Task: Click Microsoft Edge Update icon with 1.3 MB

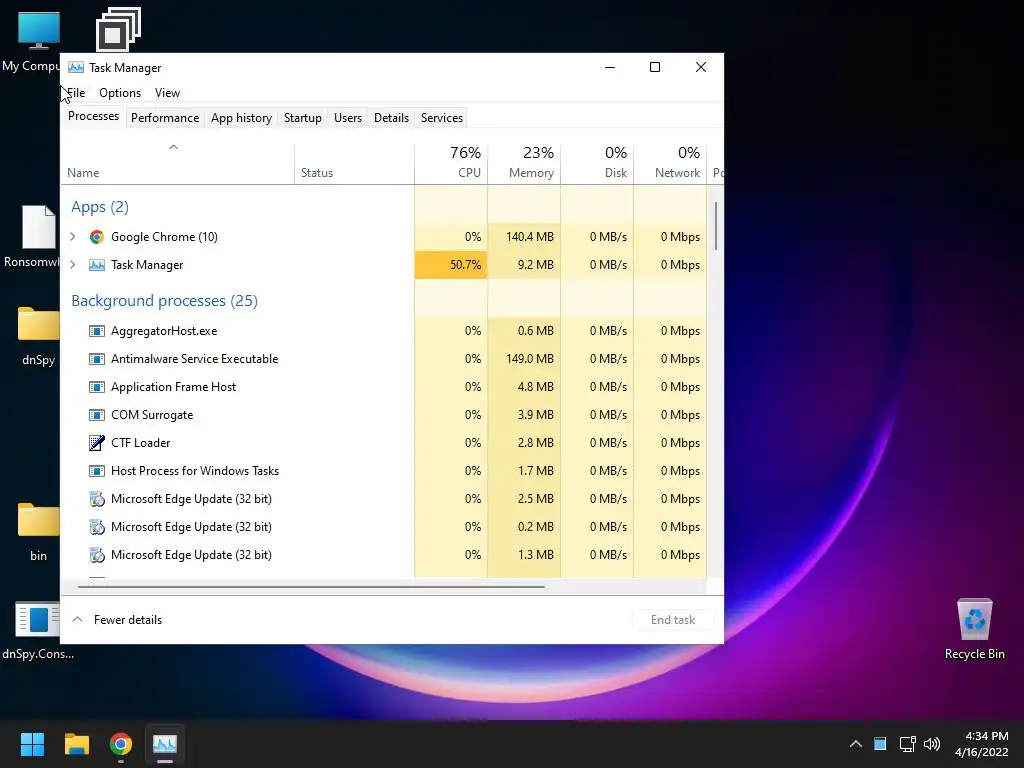Action: (x=97, y=555)
